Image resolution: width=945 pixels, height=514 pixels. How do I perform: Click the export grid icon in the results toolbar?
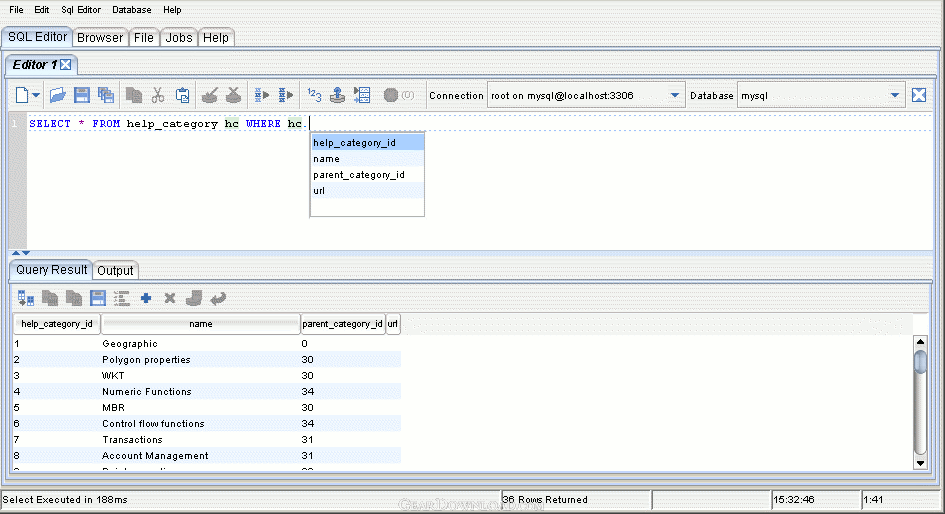26,298
